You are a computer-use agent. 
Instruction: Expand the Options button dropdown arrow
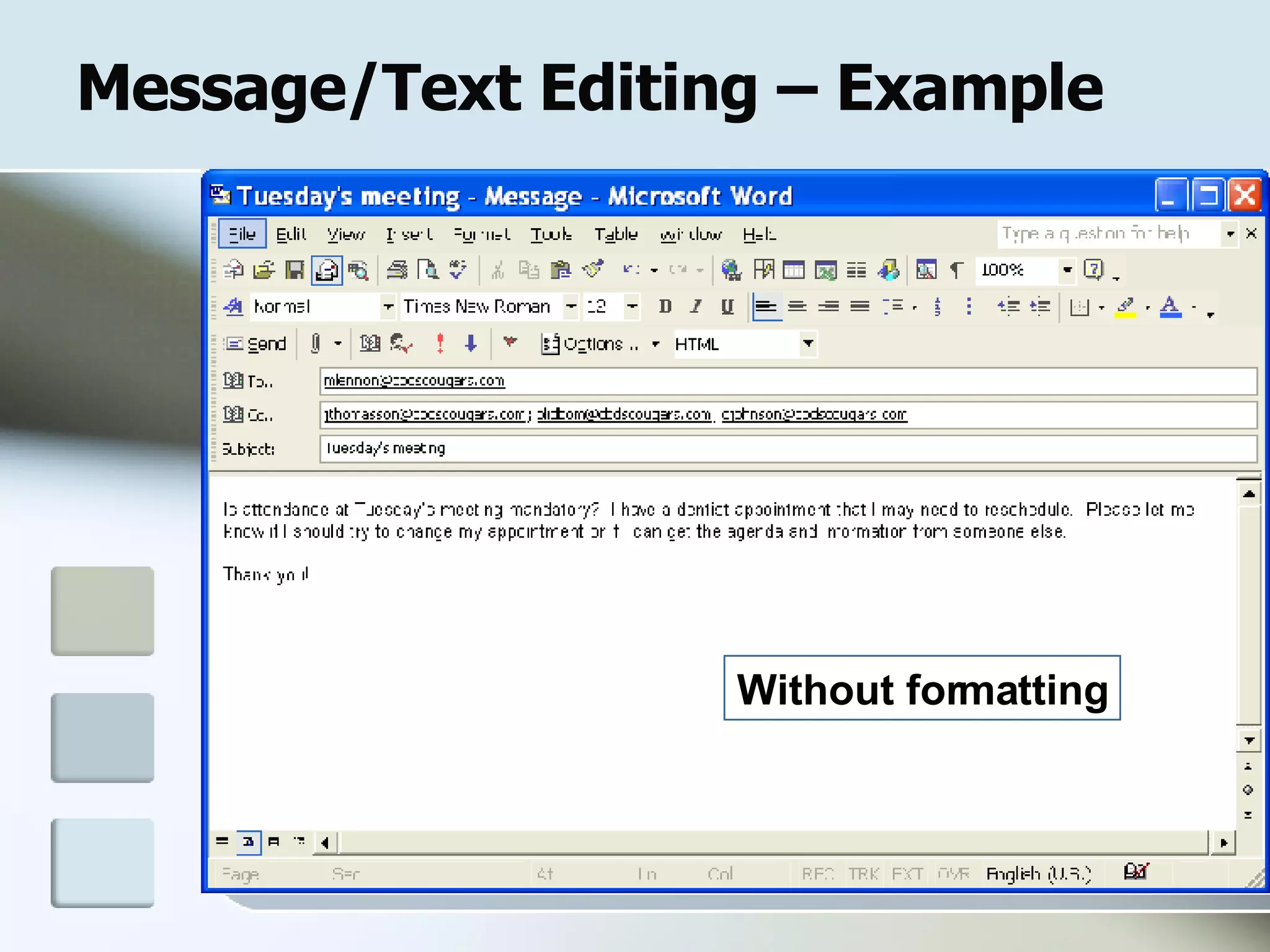click(x=655, y=343)
